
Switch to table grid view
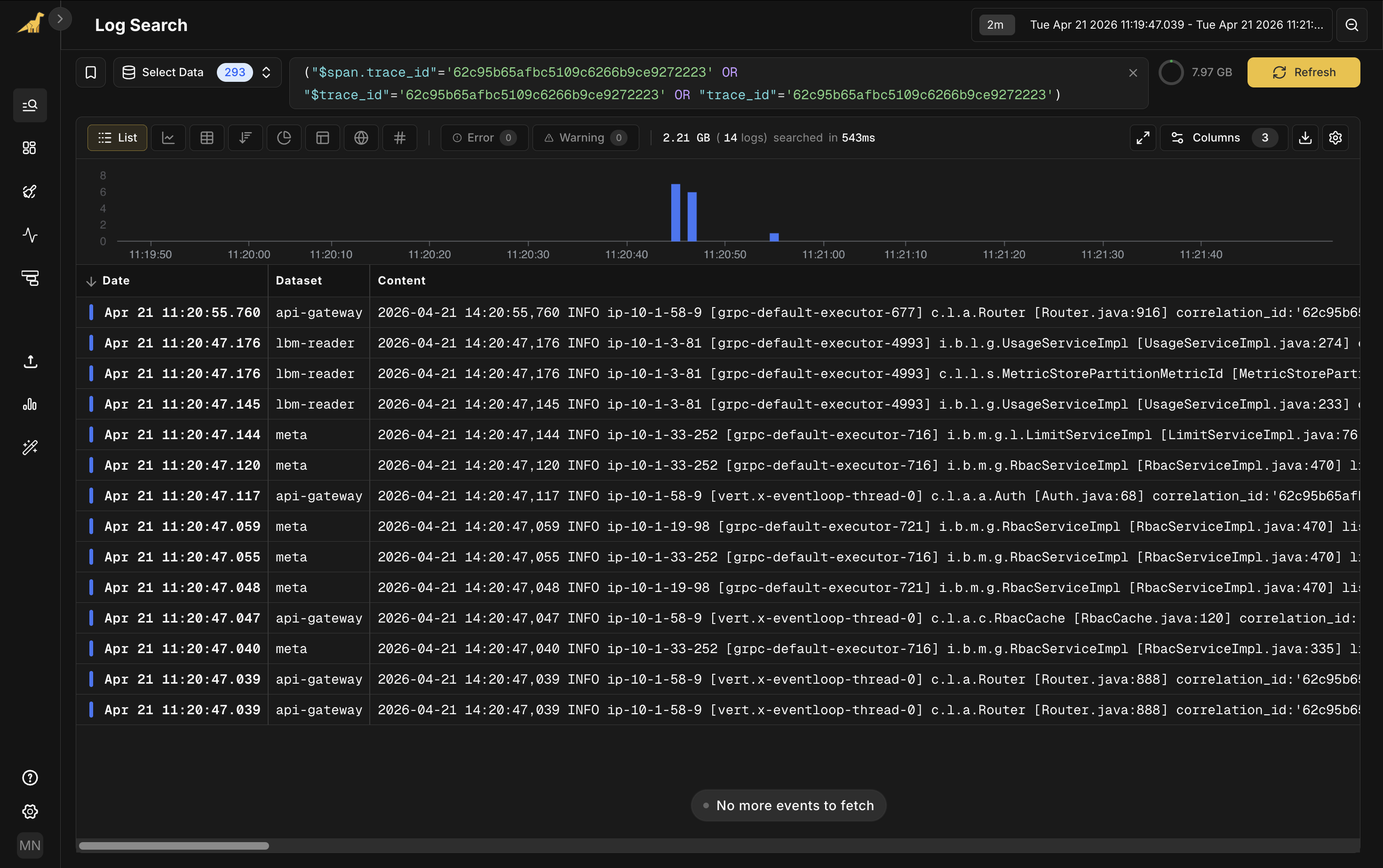click(x=207, y=138)
